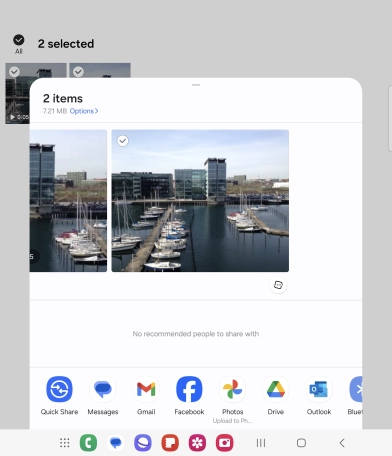
Task: Share to Facebook app
Action: point(189,389)
